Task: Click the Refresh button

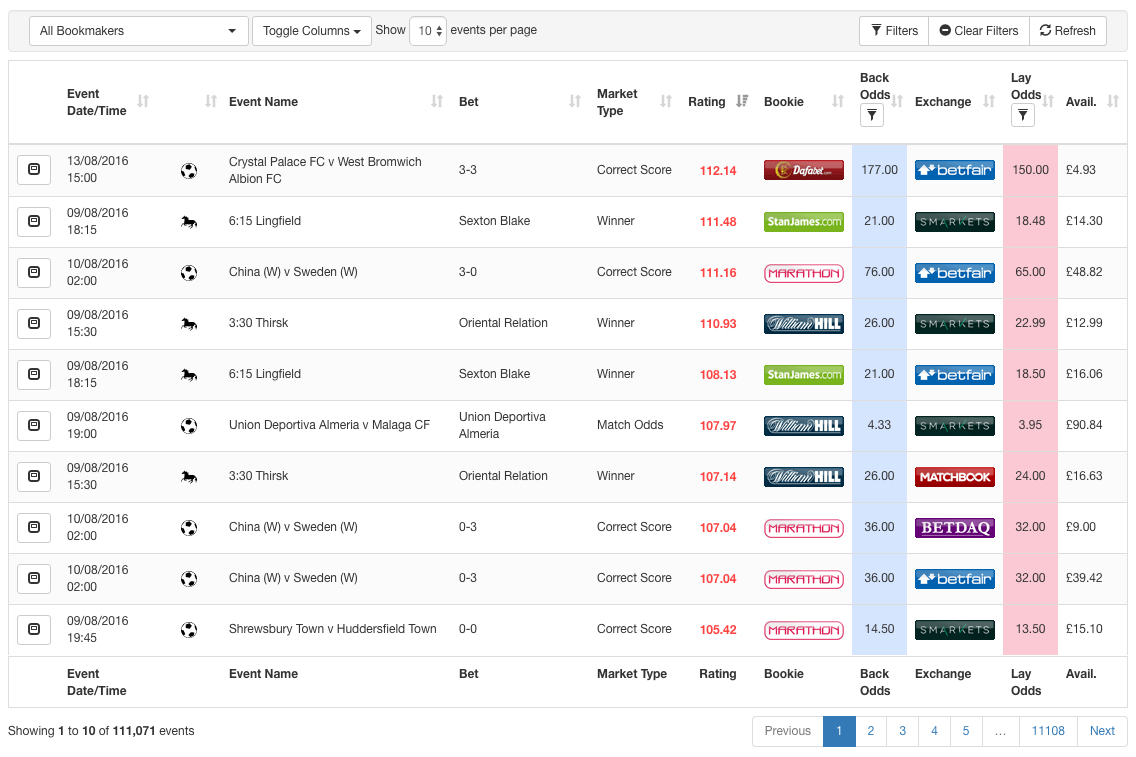Action: tap(1067, 31)
